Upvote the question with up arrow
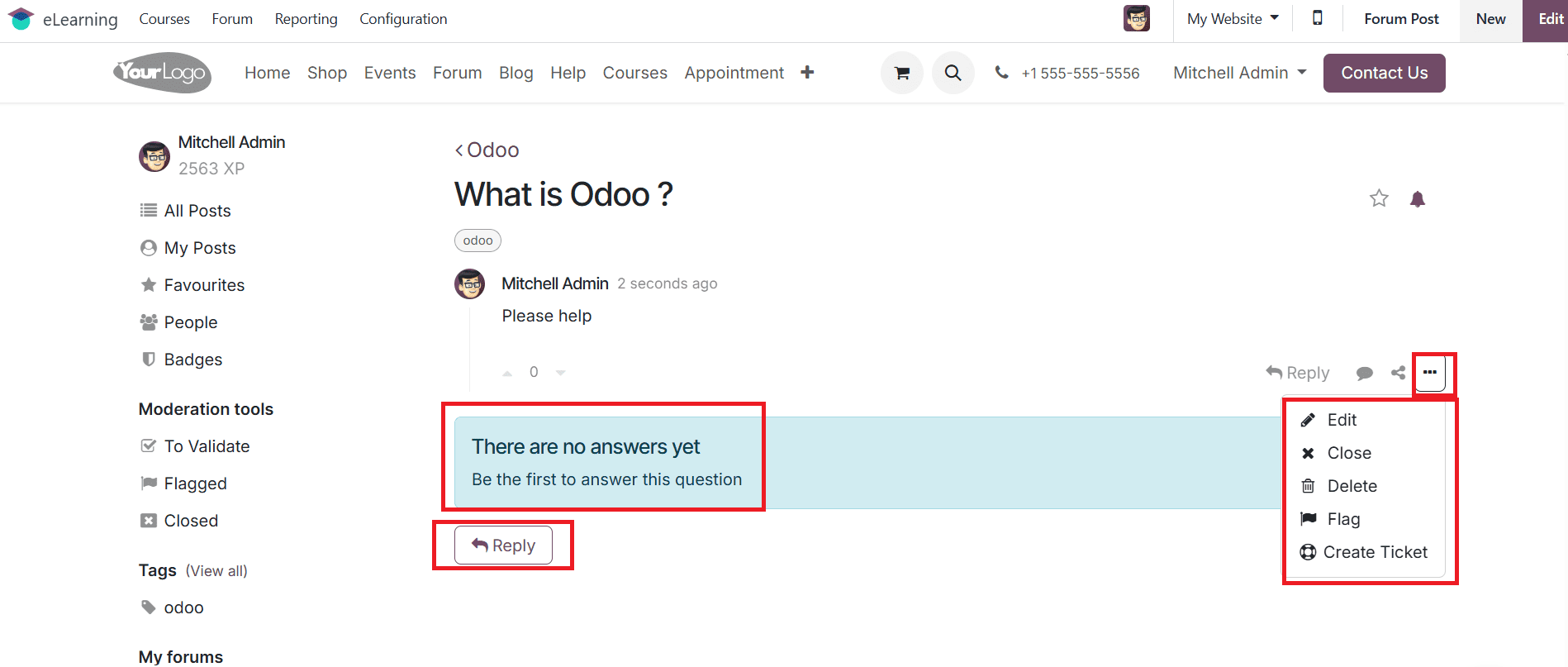Screen dimensions: 1568x667 [507, 373]
